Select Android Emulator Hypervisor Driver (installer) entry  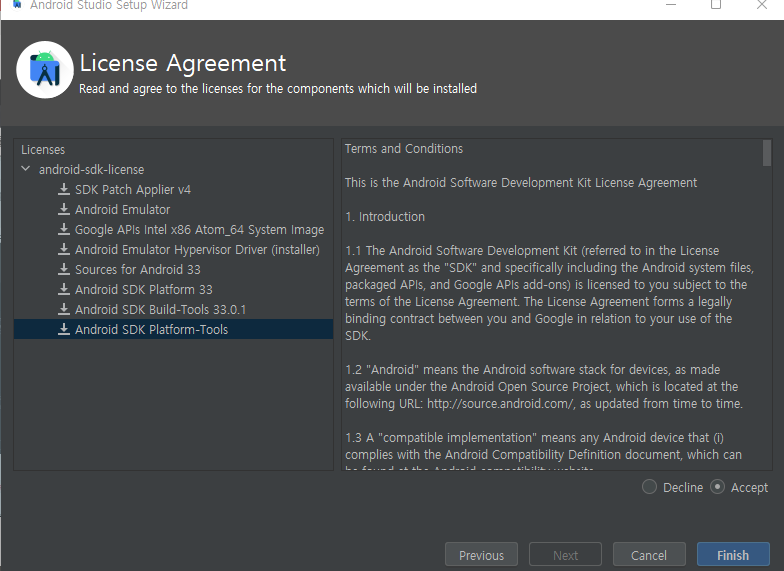(x=173, y=250)
